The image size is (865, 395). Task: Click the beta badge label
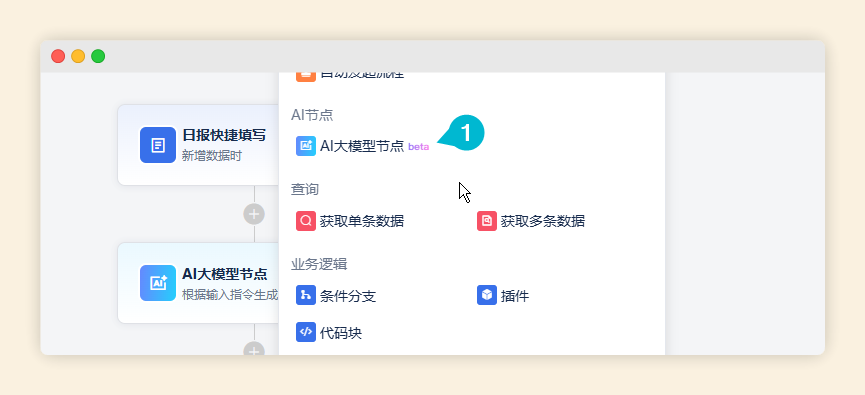pos(418,147)
